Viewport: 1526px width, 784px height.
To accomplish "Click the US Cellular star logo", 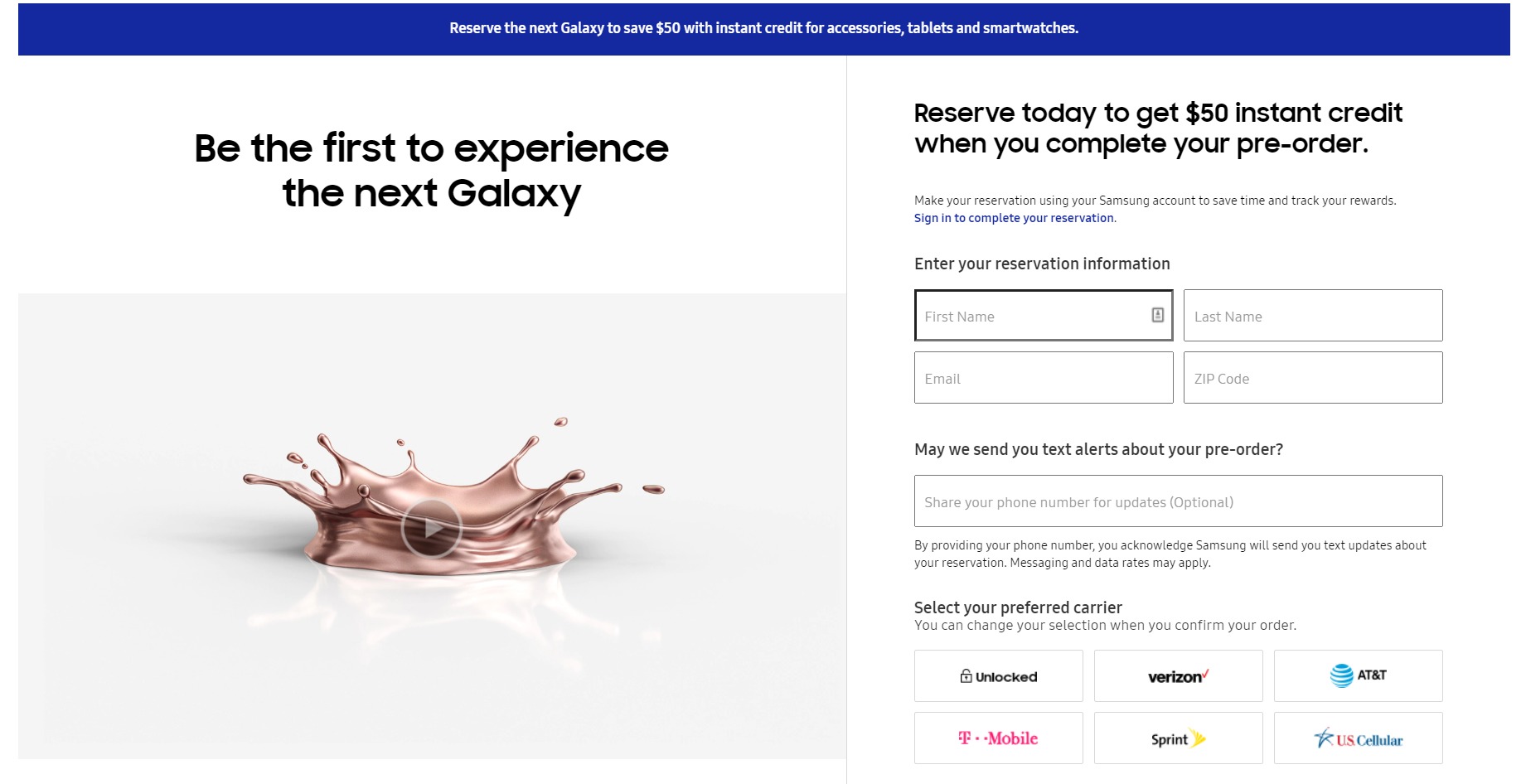I will [1324, 737].
